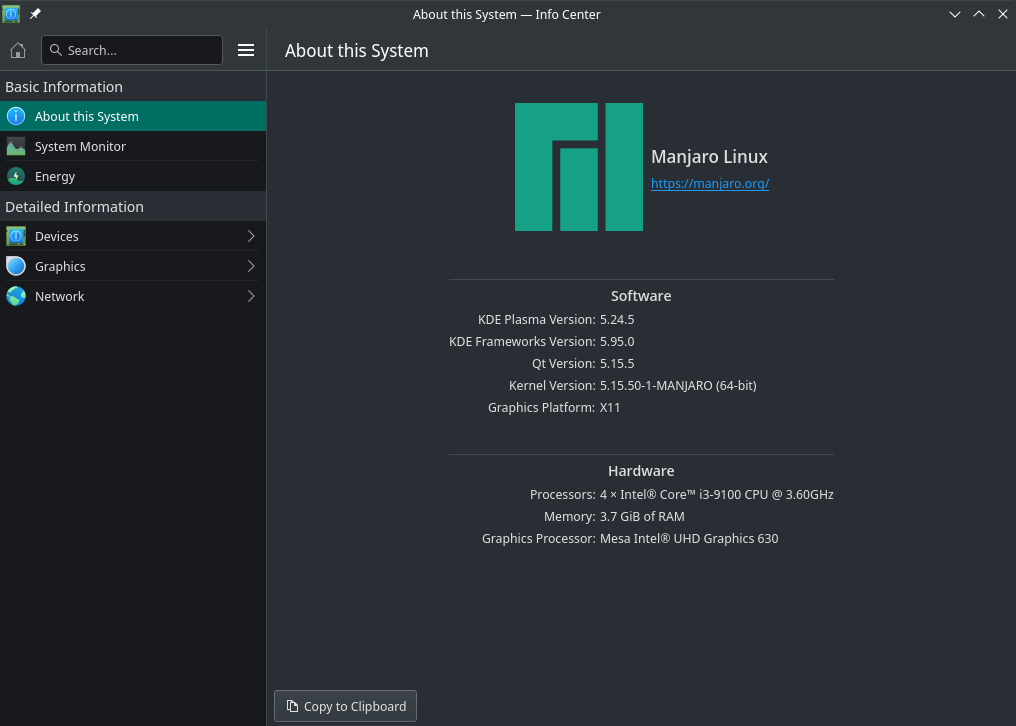Click the KDE Plasma Version label
The height and width of the screenshot is (726, 1016).
point(537,320)
